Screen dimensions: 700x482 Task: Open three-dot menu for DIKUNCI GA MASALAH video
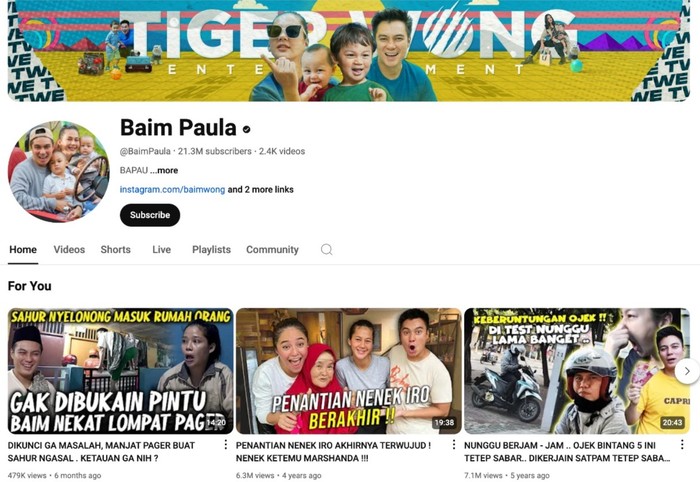(225, 444)
